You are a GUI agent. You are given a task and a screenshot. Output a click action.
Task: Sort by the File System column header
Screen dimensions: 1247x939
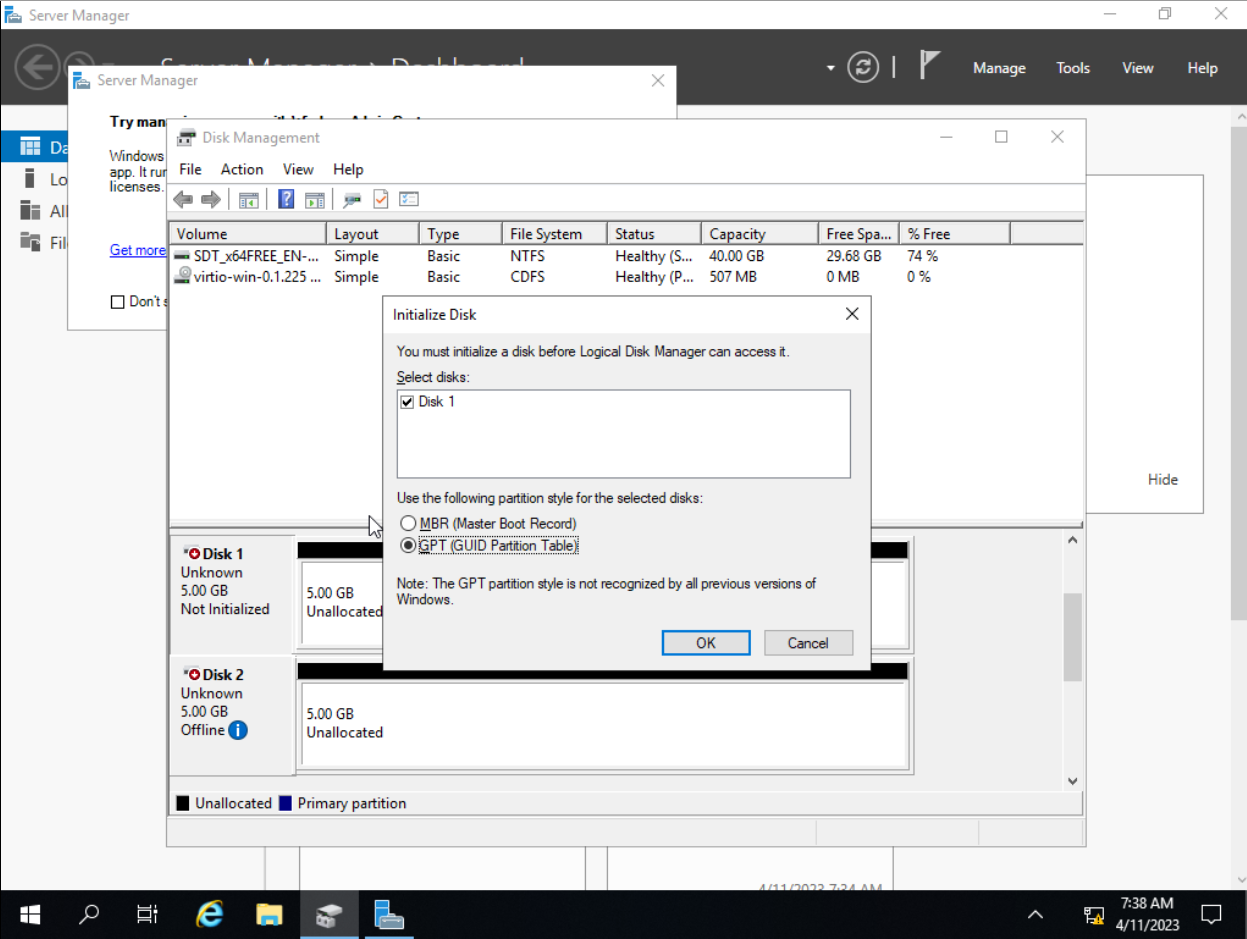click(x=554, y=234)
